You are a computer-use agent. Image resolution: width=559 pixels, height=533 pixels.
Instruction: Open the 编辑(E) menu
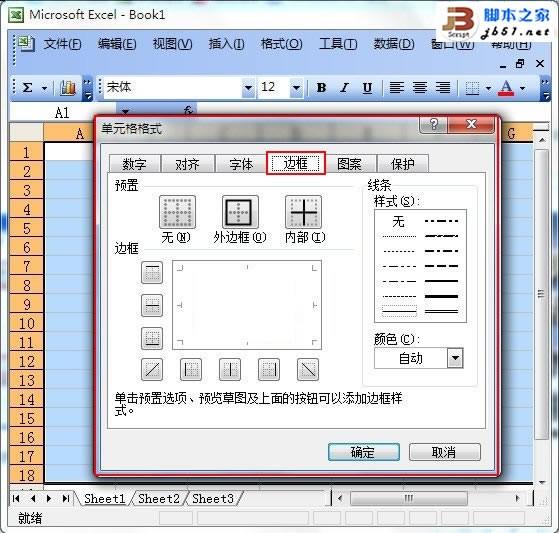117,44
